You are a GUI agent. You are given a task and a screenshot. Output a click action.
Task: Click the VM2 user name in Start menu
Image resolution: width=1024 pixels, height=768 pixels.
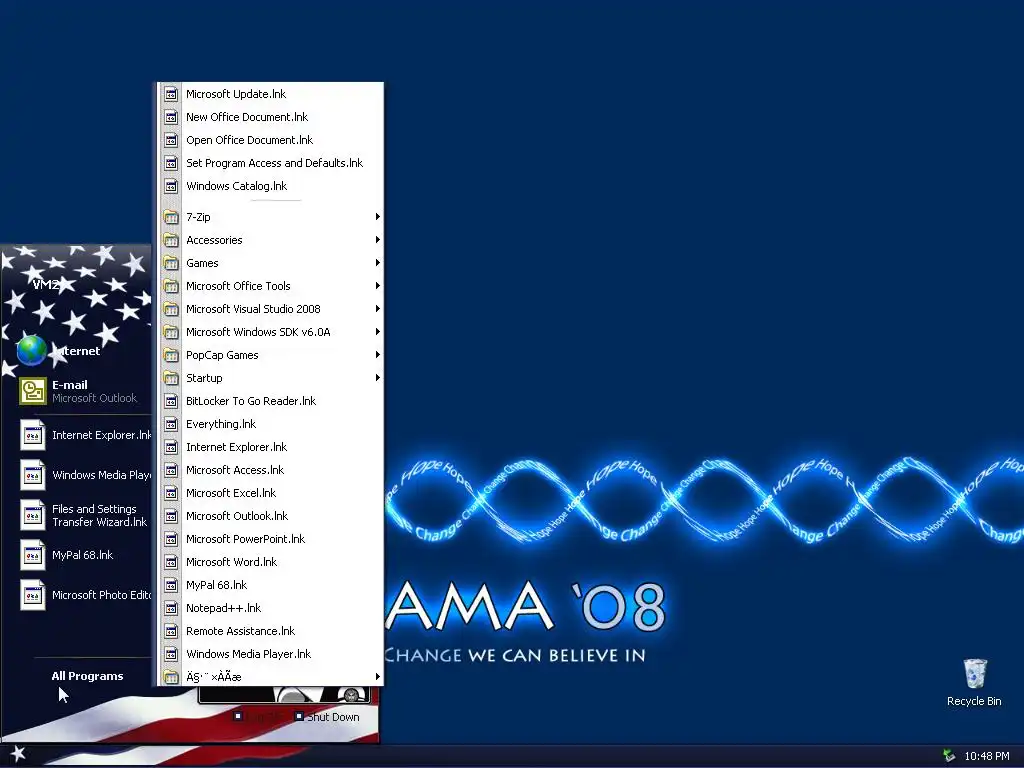[46, 284]
